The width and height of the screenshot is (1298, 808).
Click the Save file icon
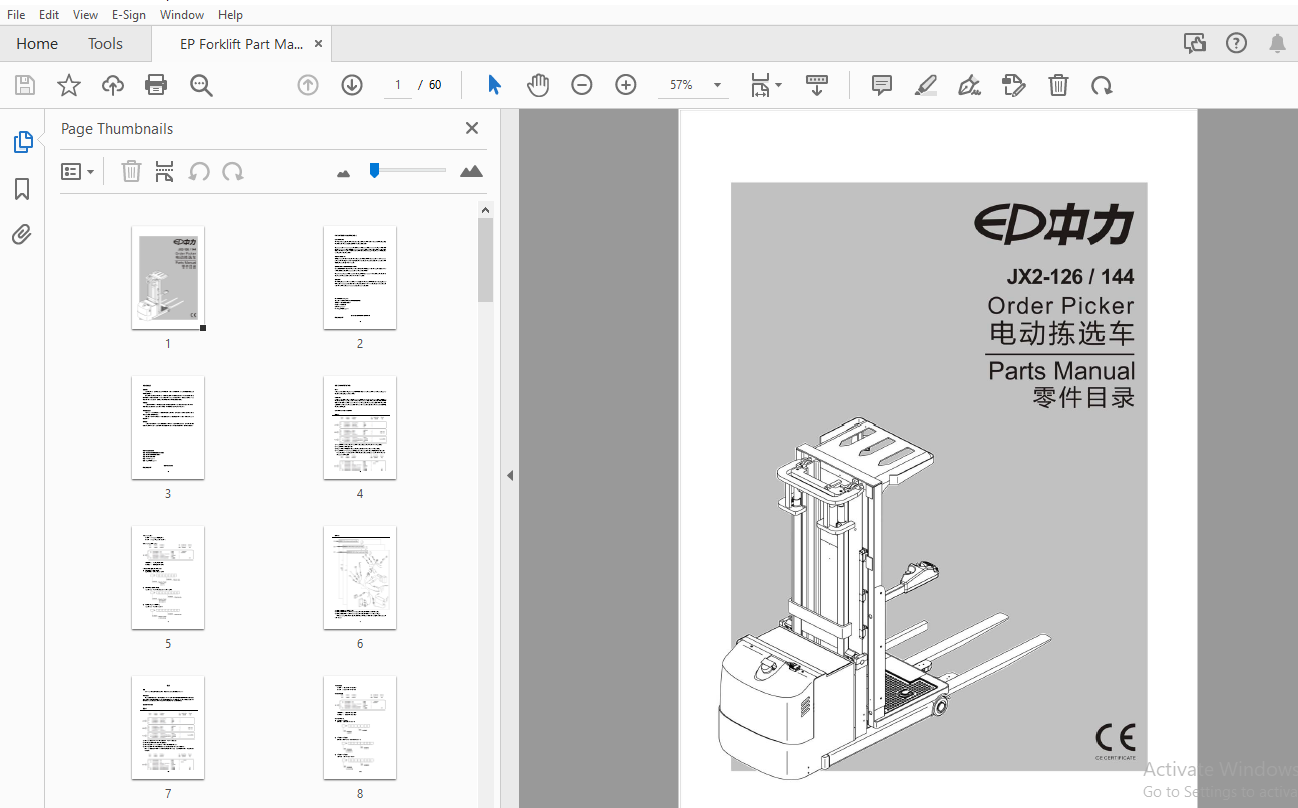point(25,86)
